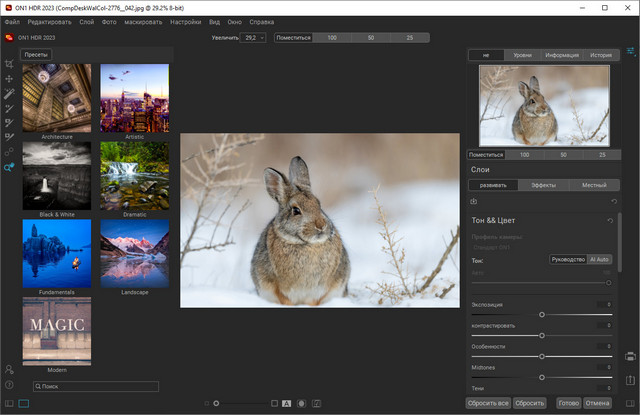This screenshot has width=640, height=415.
Task: Open the help question mark icon
Action: 9,385
